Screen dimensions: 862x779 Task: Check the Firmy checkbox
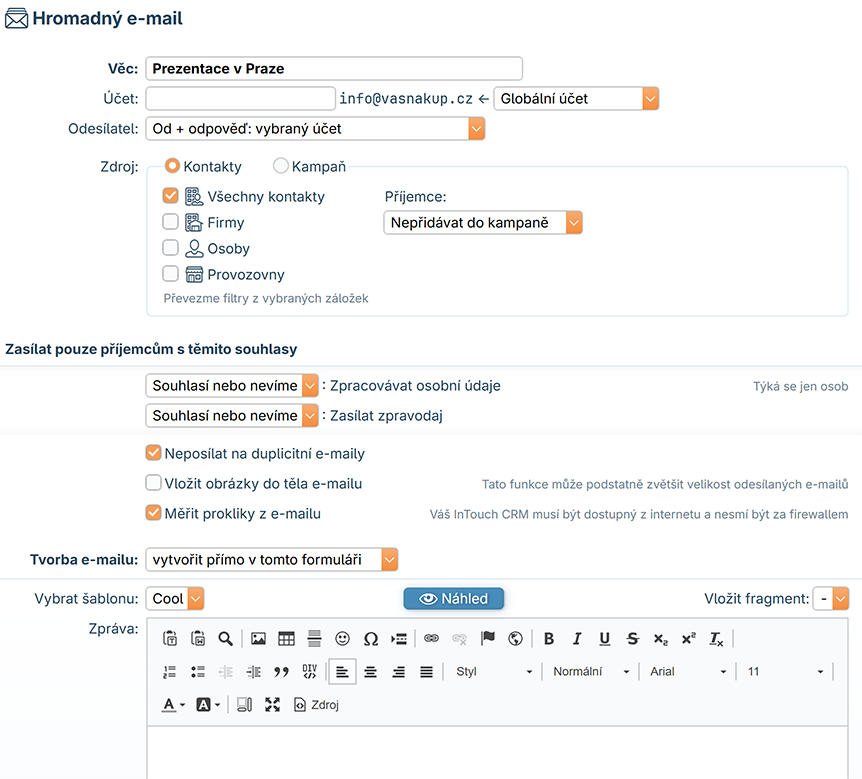pos(170,222)
